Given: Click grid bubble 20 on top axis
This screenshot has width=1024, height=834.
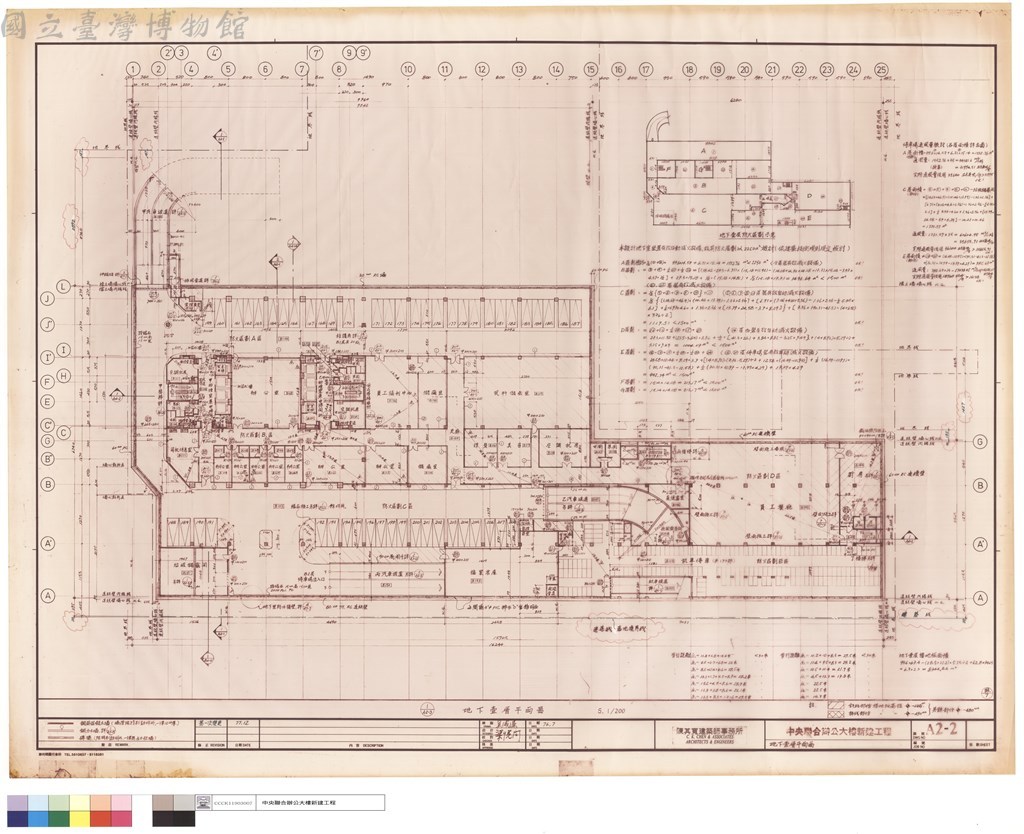Looking at the screenshot, I should click(744, 69).
